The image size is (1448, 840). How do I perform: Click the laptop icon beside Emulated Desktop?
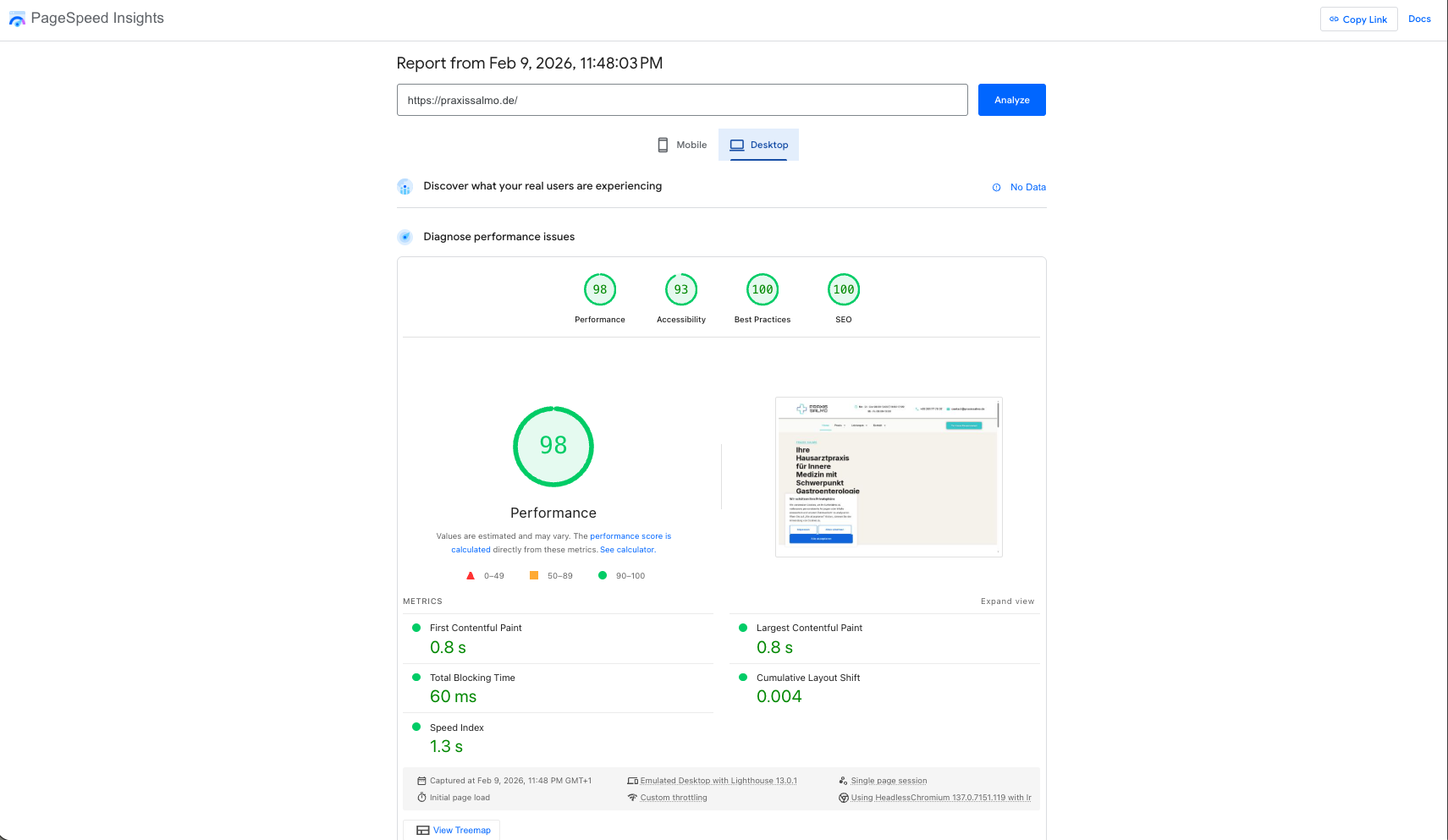pos(633,780)
